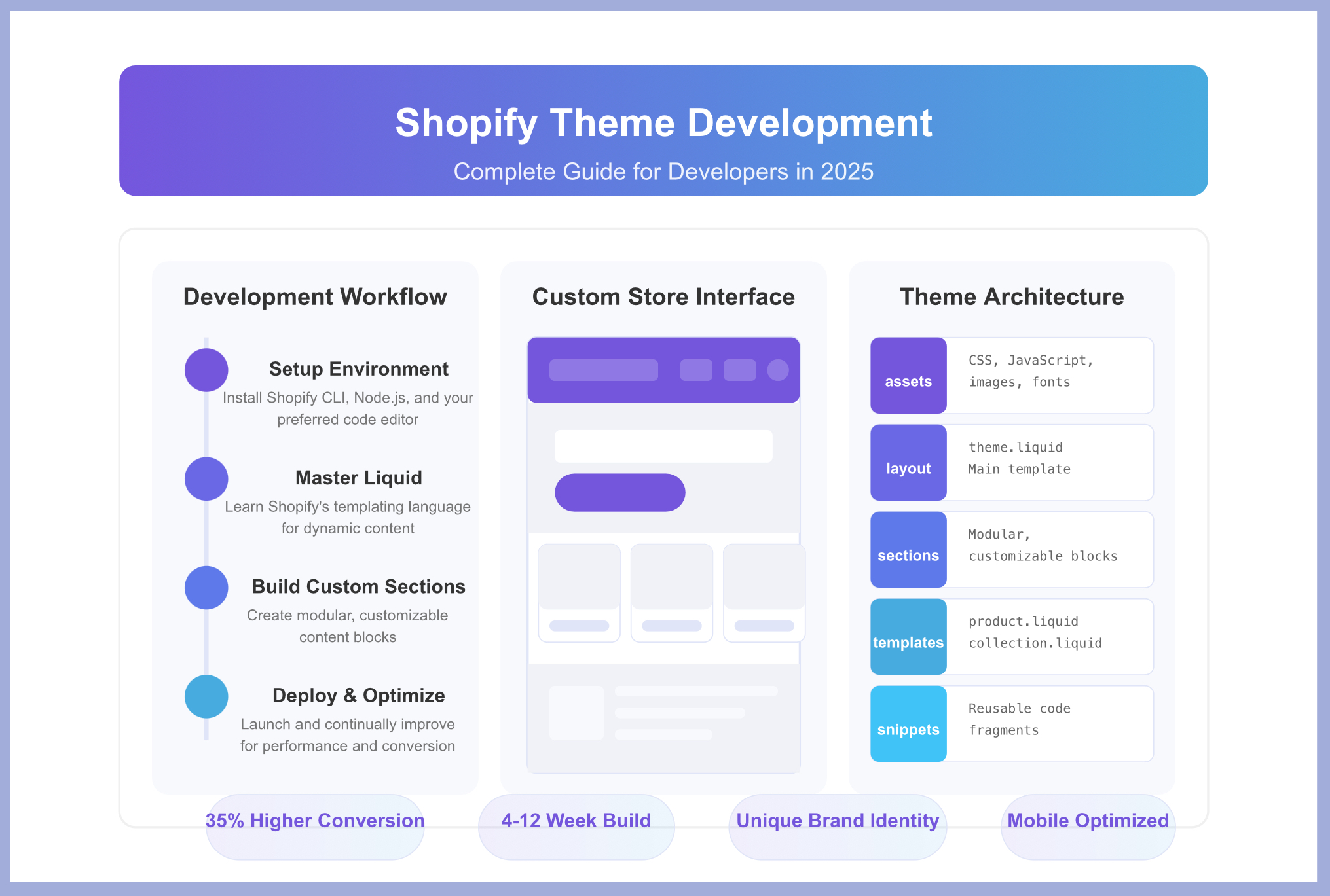
Task: Click the white search field in mockup
Action: coord(663,446)
